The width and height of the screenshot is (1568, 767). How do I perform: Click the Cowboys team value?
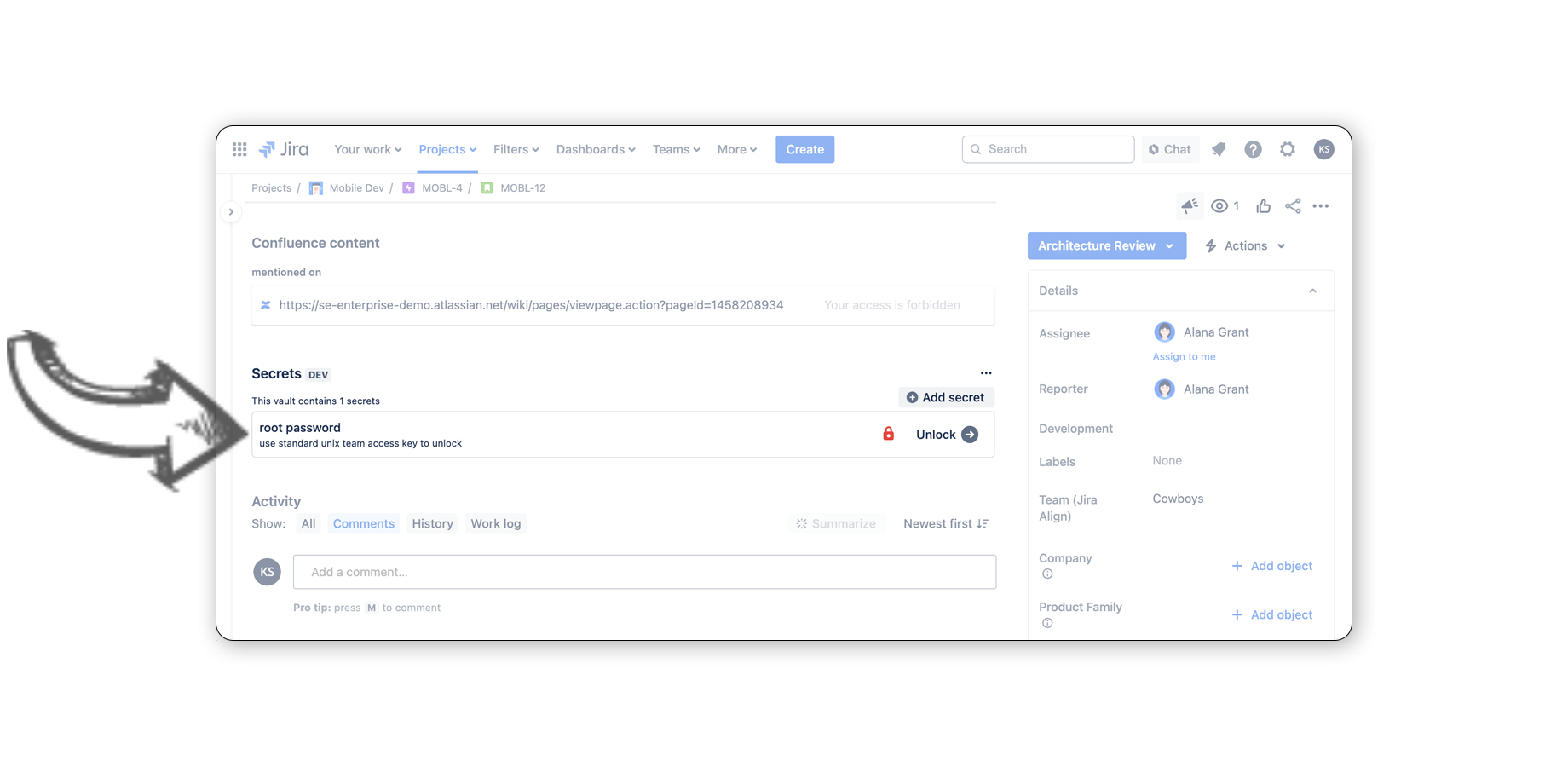(x=1178, y=499)
